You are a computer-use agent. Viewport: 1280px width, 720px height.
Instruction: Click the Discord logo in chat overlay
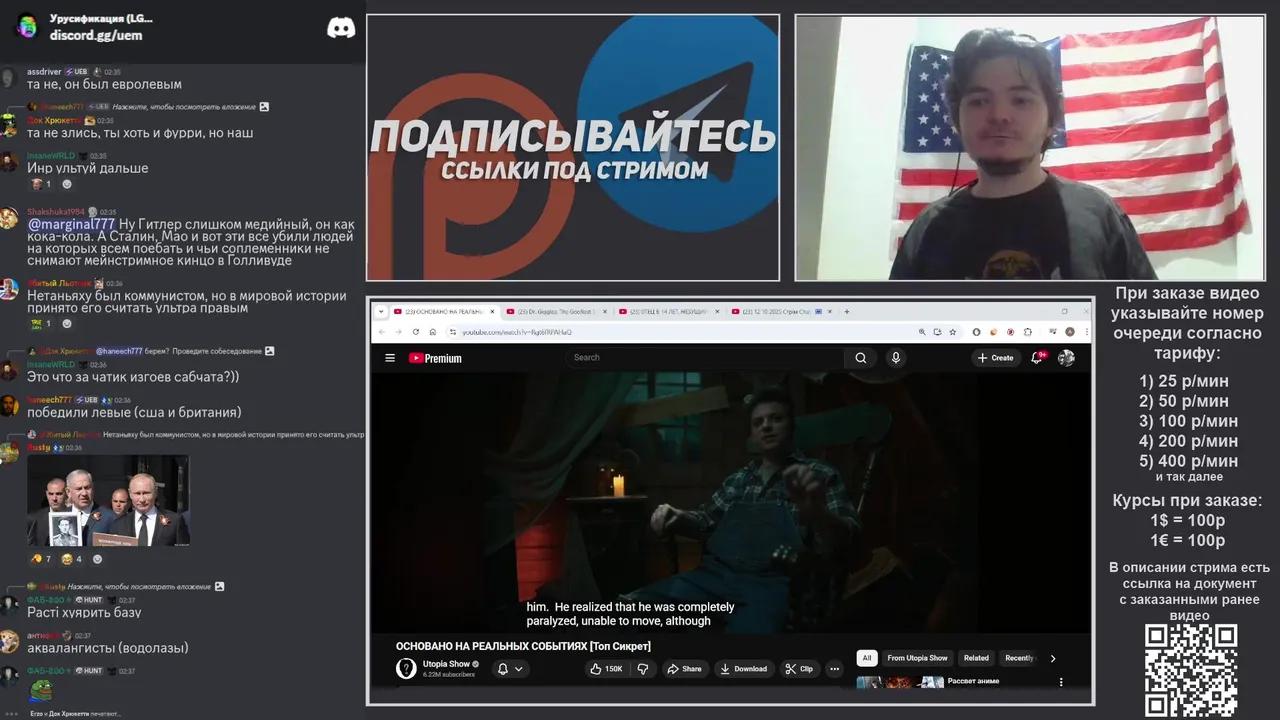pyautogui.click(x=341, y=28)
